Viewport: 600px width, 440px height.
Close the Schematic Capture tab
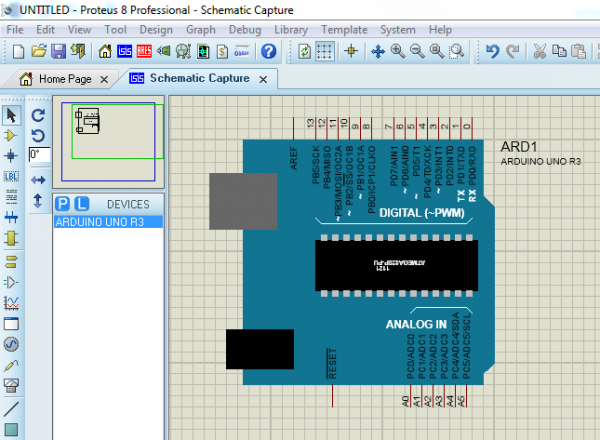click(x=264, y=79)
